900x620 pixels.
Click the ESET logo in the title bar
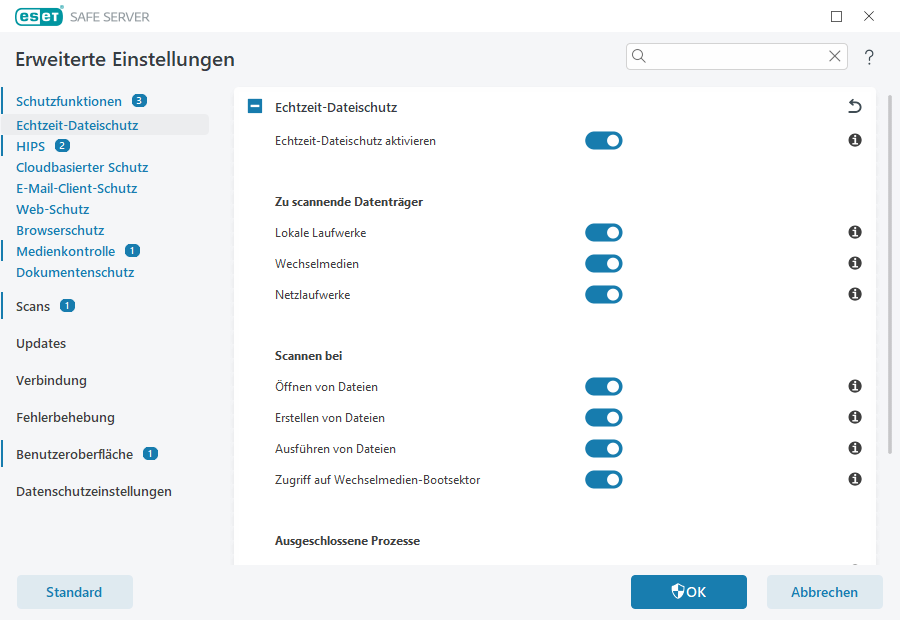tap(39, 16)
